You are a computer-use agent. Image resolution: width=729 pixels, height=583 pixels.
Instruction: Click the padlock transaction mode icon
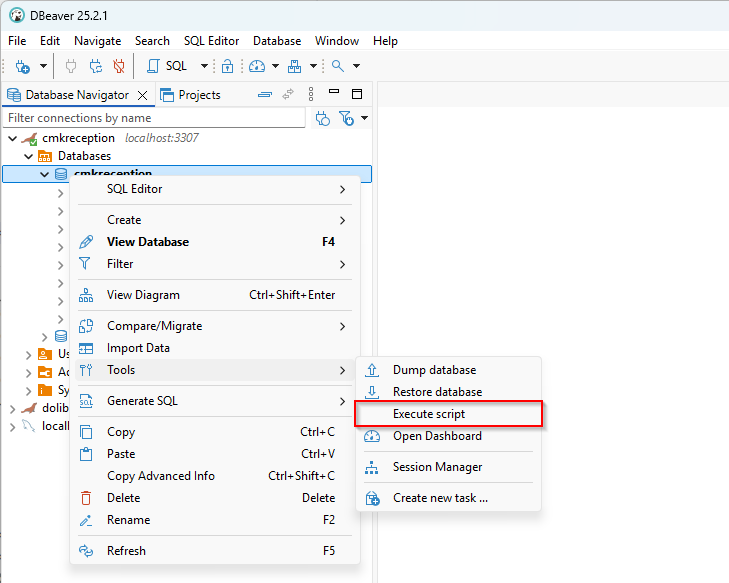pyautogui.click(x=227, y=66)
